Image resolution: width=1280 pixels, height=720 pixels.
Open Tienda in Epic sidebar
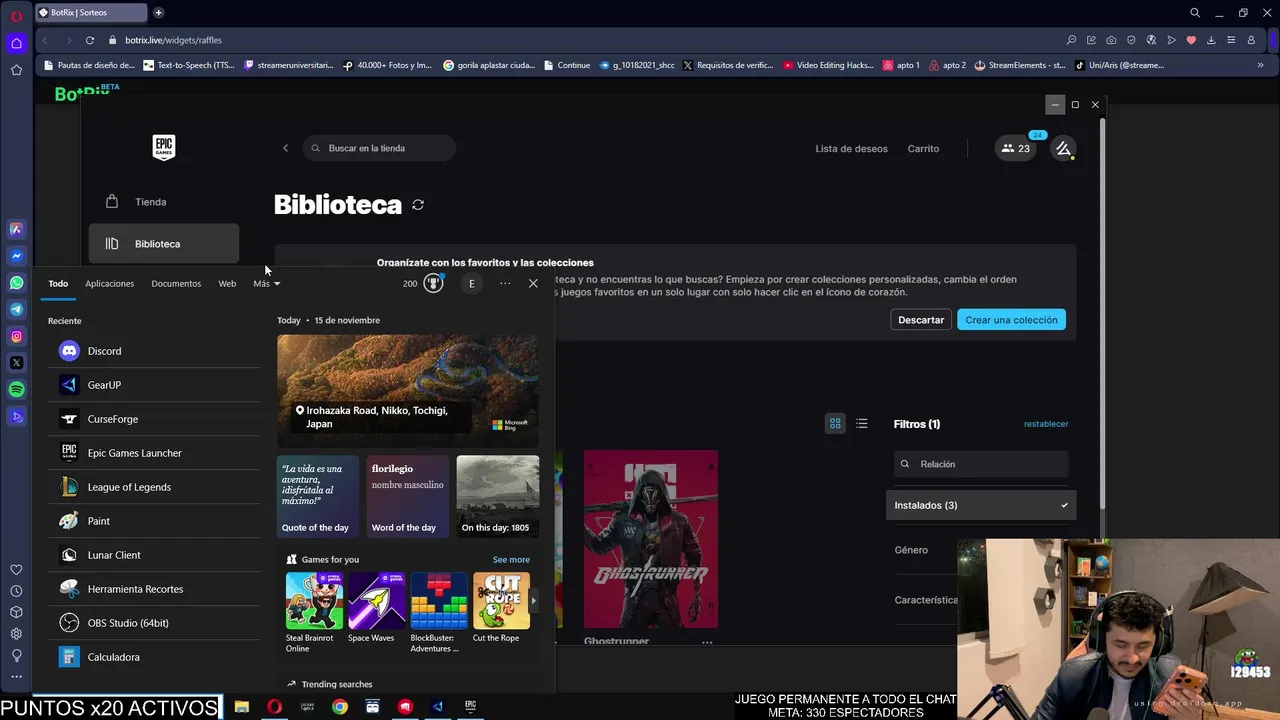(x=164, y=202)
